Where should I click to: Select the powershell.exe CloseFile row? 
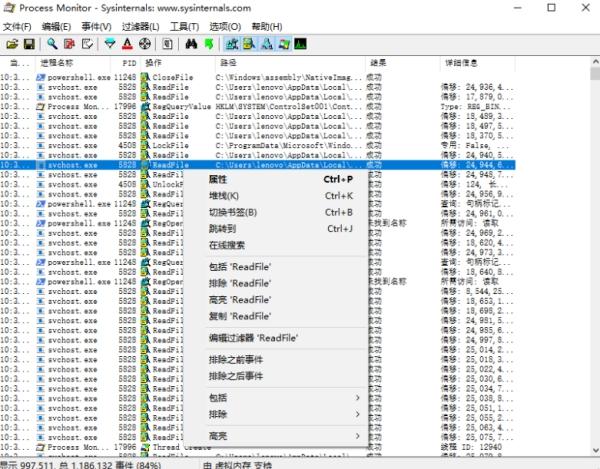[x=257, y=77]
